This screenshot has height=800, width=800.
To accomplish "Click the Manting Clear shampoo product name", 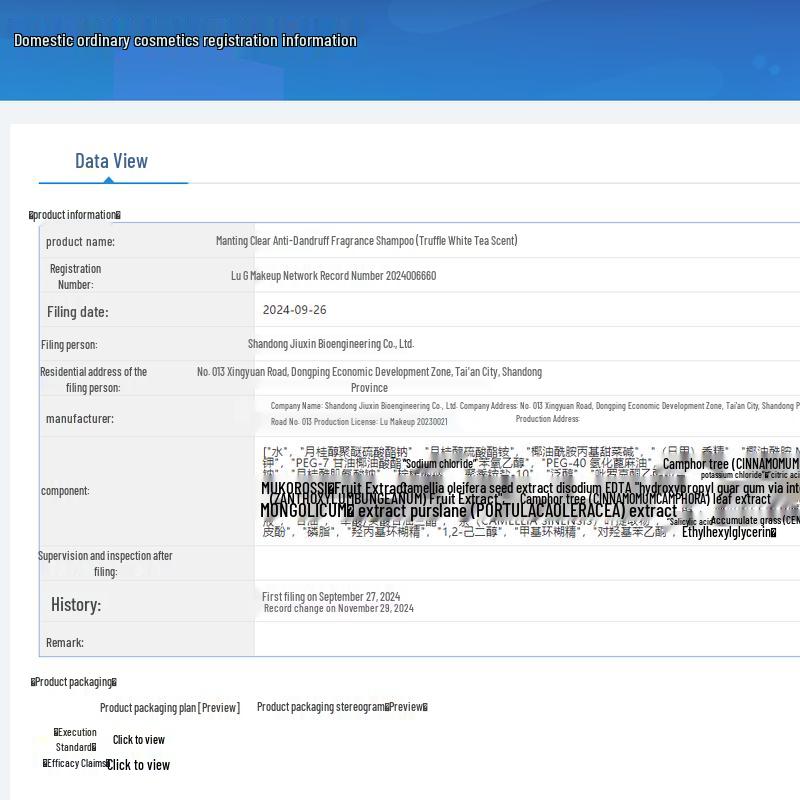I will coord(366,241).
